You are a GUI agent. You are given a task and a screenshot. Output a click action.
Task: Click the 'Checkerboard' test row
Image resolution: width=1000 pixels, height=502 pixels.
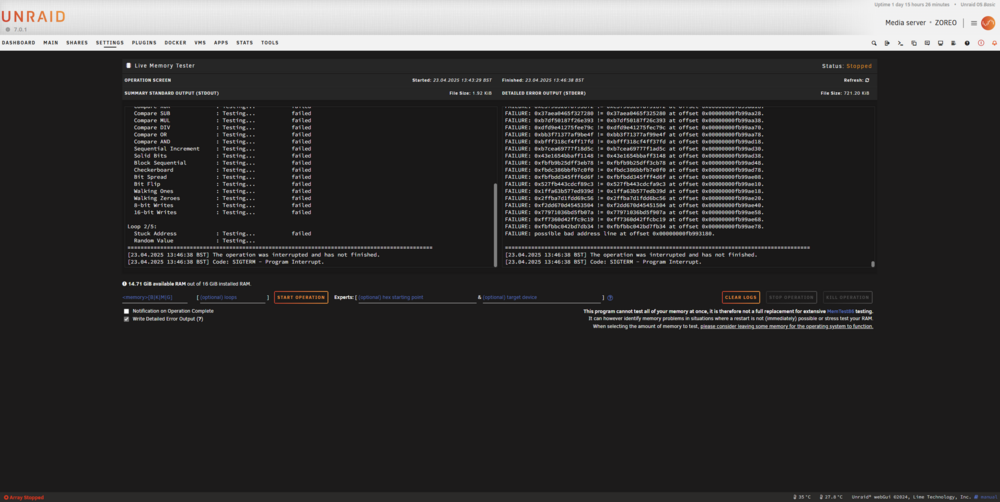[x=223, y=170]
